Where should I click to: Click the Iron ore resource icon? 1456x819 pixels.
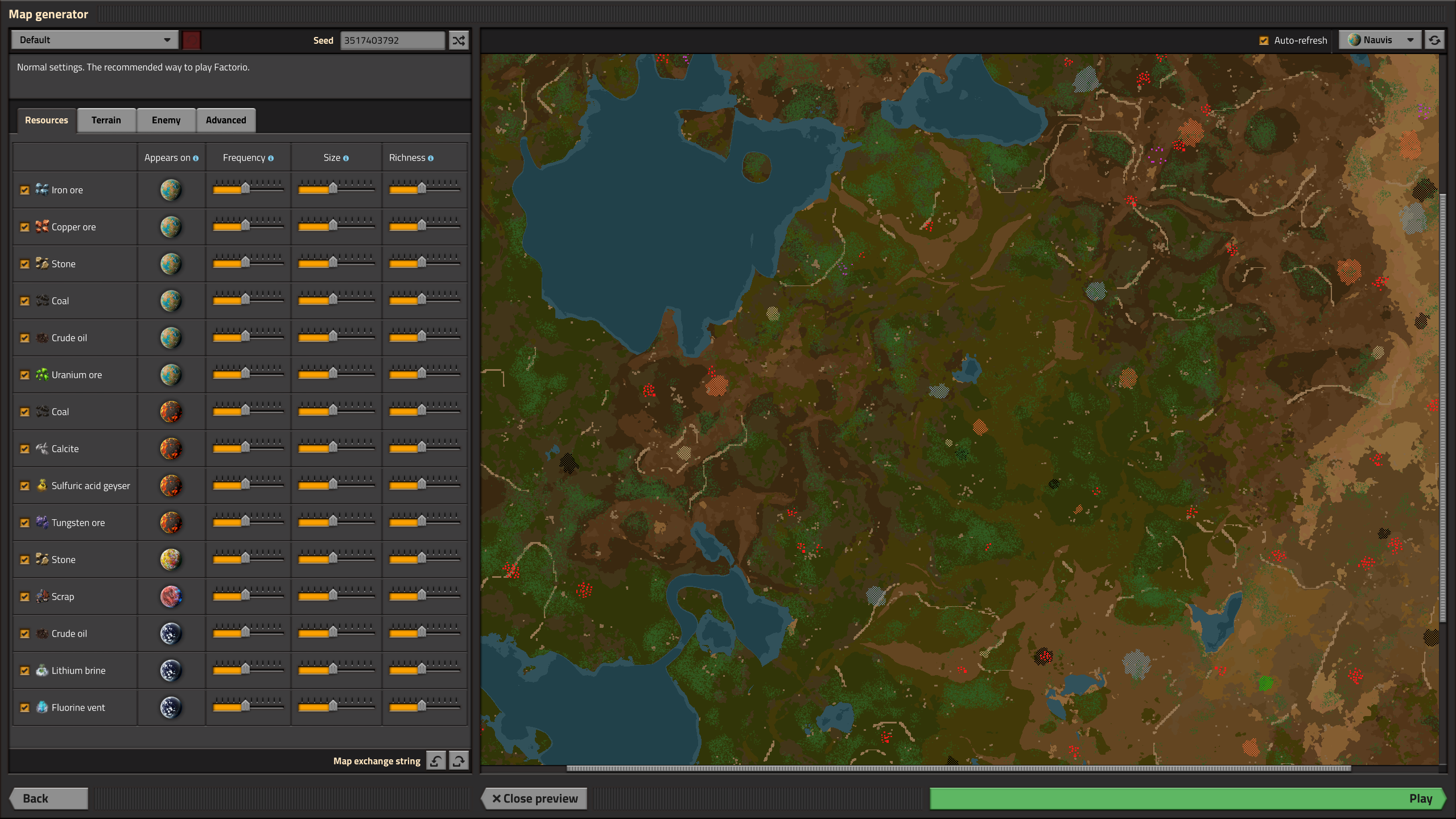pyautogui.click(x=42, y=189)
